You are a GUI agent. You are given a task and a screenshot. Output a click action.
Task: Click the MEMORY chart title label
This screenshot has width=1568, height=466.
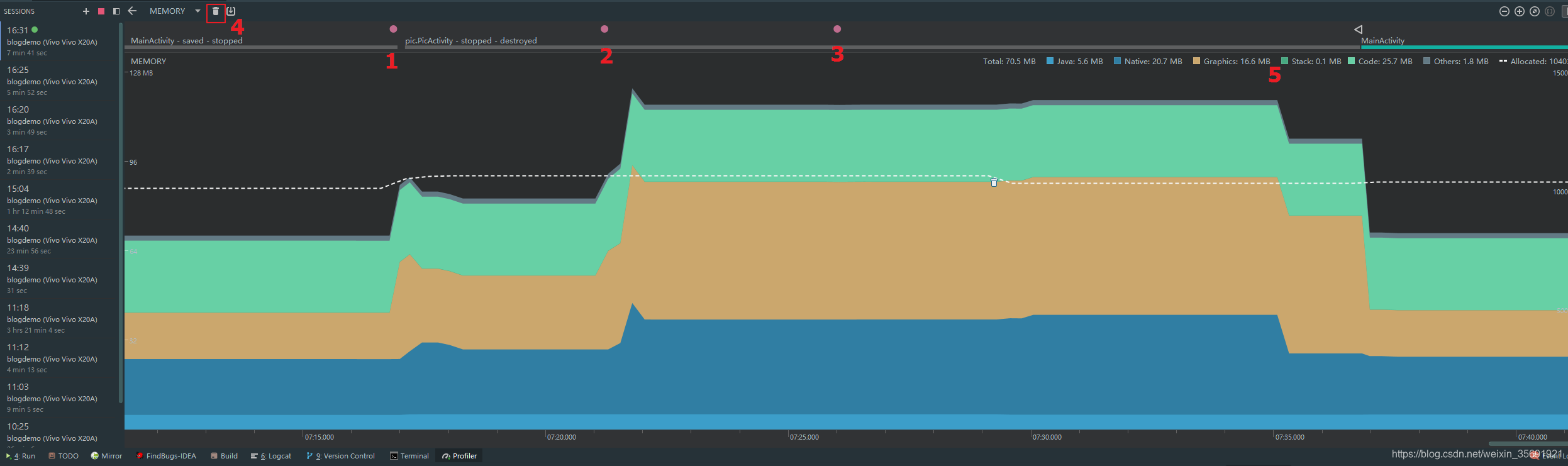coord(148,61)
